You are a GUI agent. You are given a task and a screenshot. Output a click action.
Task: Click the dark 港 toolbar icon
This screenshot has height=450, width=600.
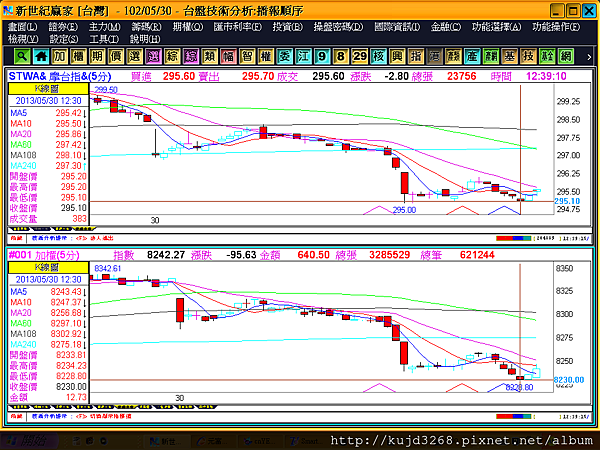tap(435, 57)
